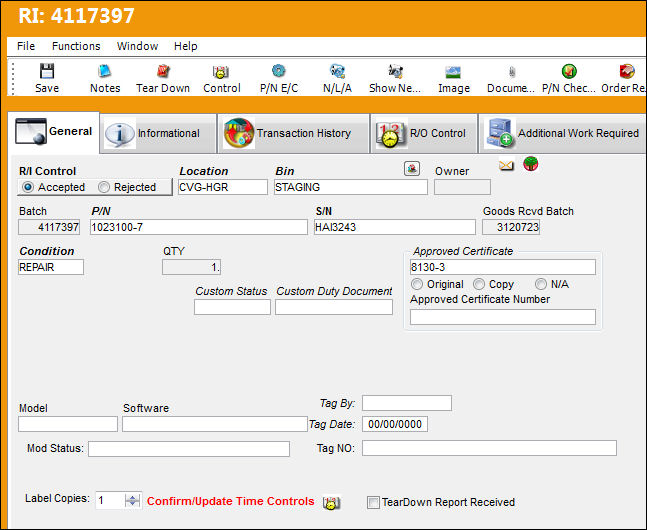Open Notes from the toolbar
The height and width of the screenshot is (530, 647).
pyautogui.click(x=105, y=78)
